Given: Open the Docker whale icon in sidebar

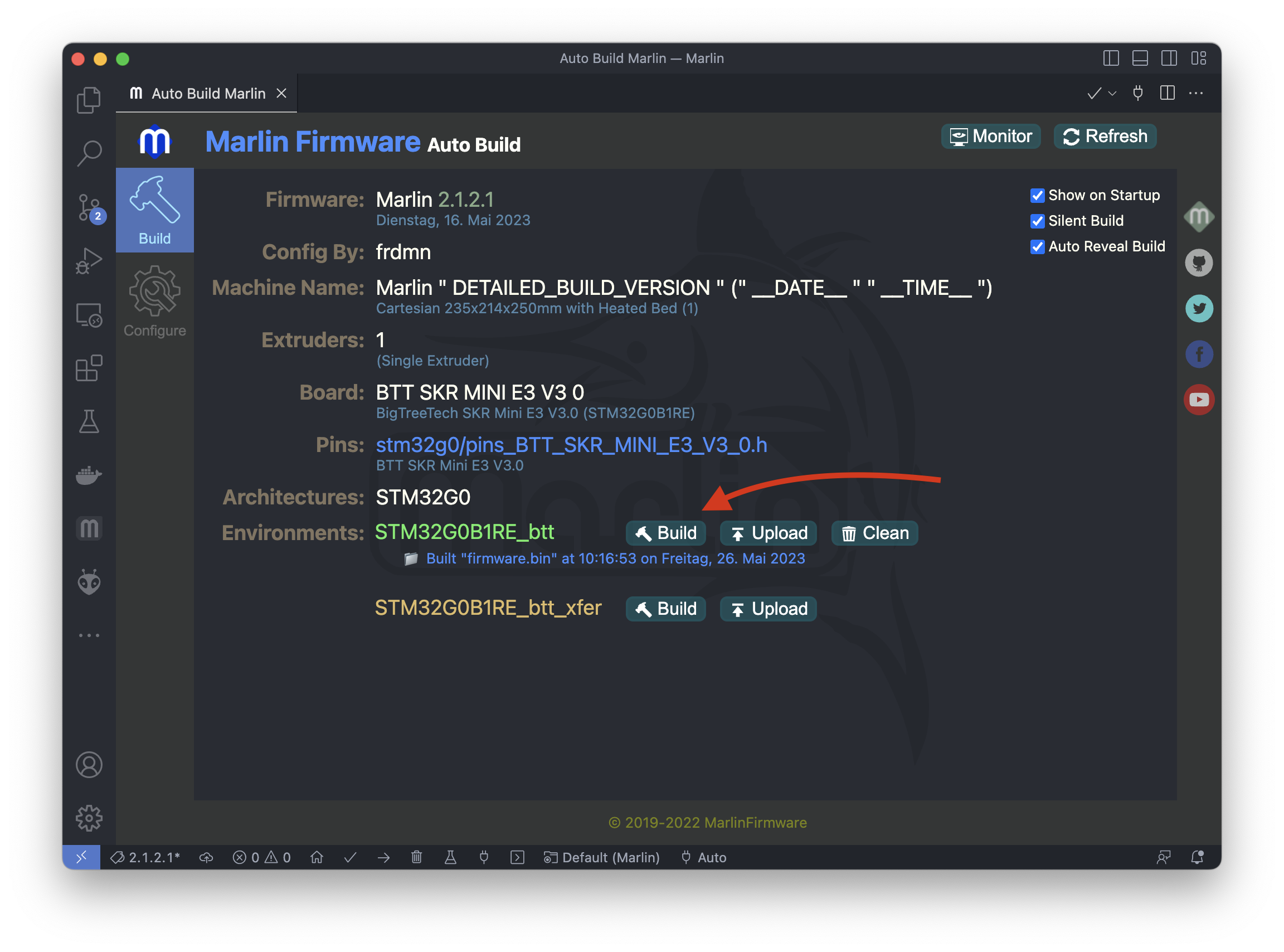Looking at the screenshot, I should click(x=89, y=475).
